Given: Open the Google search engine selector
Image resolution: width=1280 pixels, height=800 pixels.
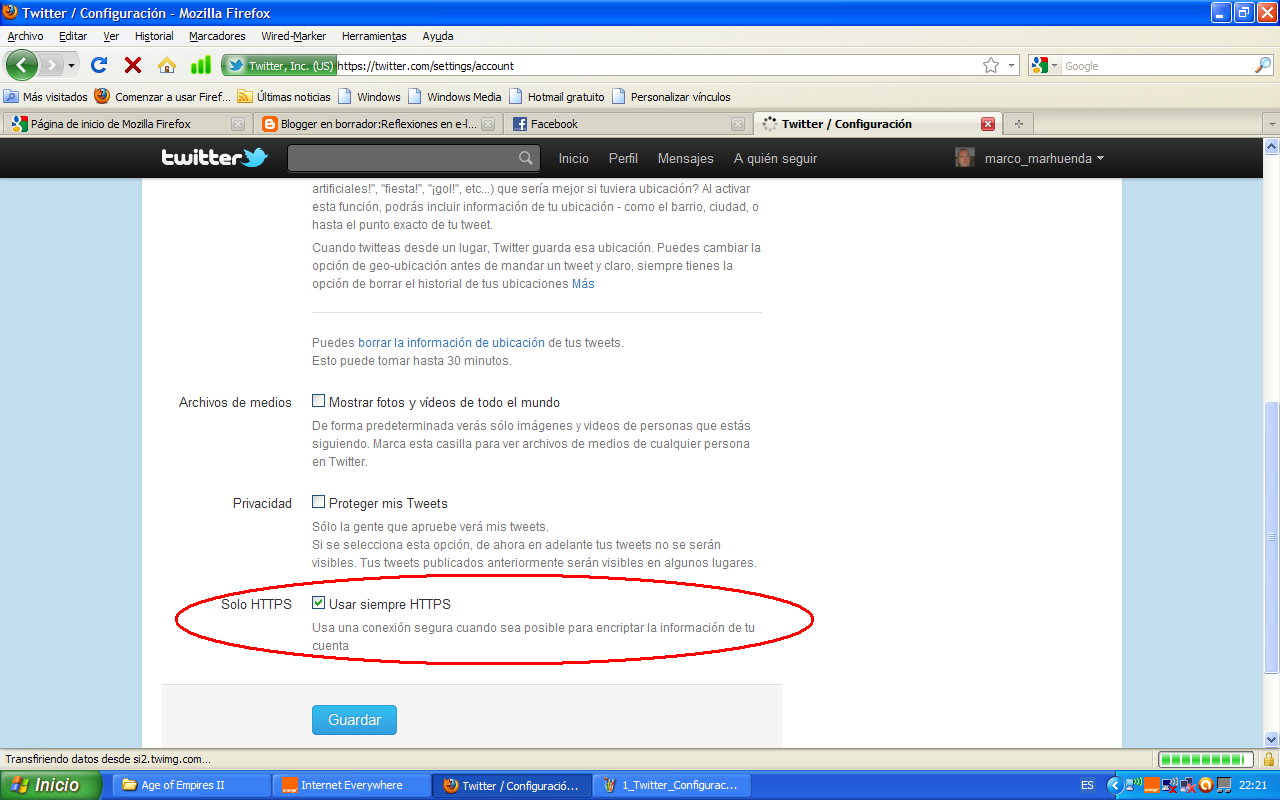Looking at the screenshot, I should tap(1045, 66).
